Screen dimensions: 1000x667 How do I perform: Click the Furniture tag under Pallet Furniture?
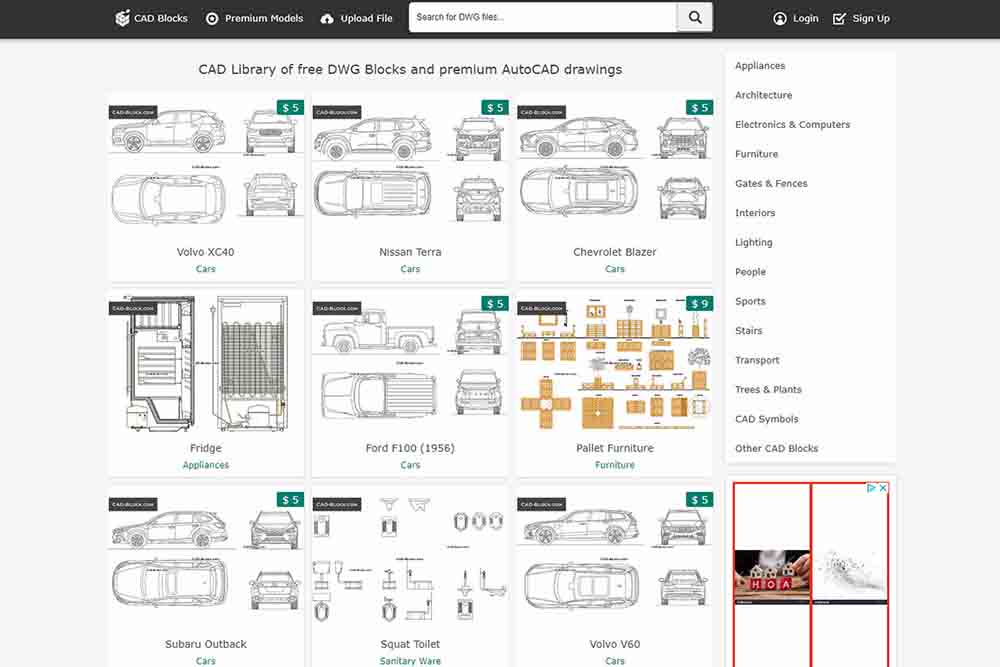615,465
